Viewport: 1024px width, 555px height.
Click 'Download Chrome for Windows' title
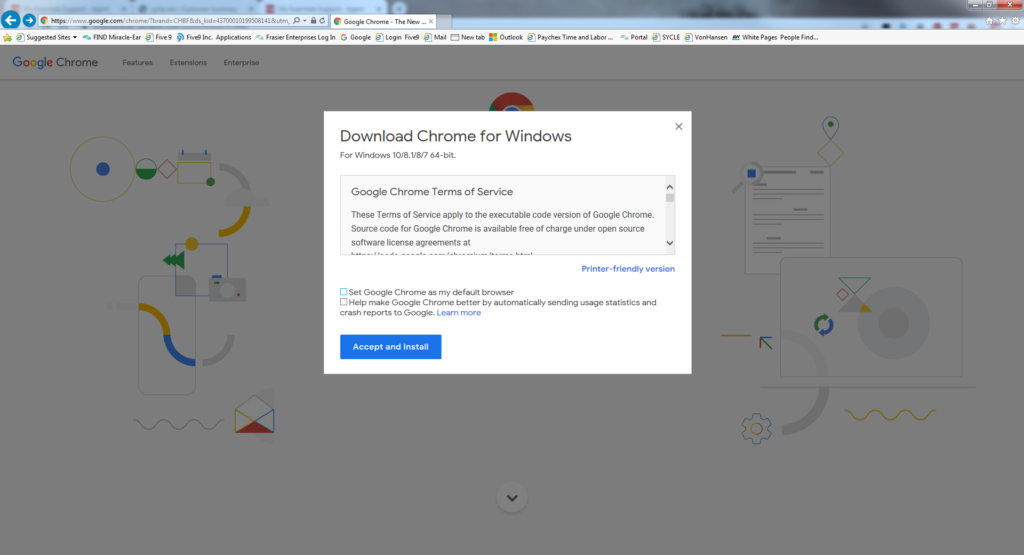coord(455,136)
